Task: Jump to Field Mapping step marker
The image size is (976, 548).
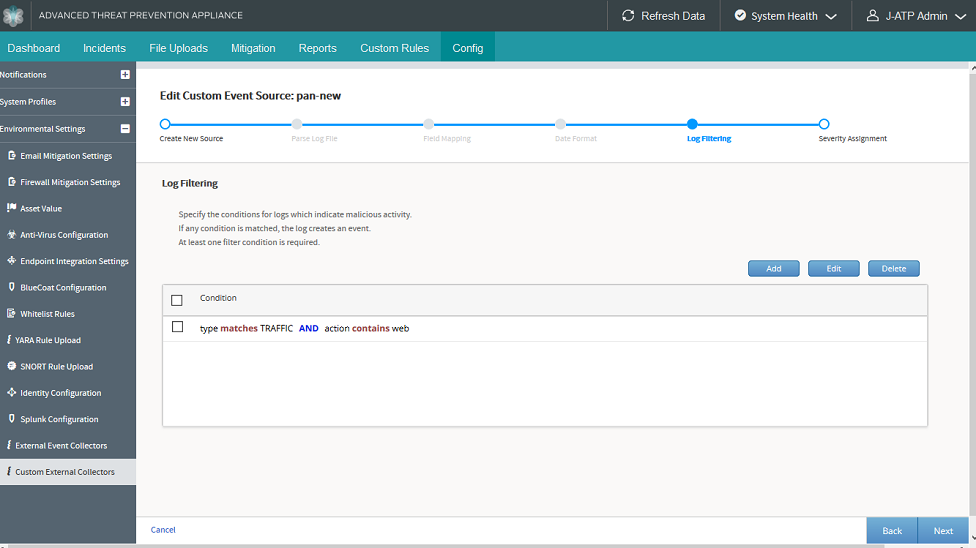Action: point(428,124)
